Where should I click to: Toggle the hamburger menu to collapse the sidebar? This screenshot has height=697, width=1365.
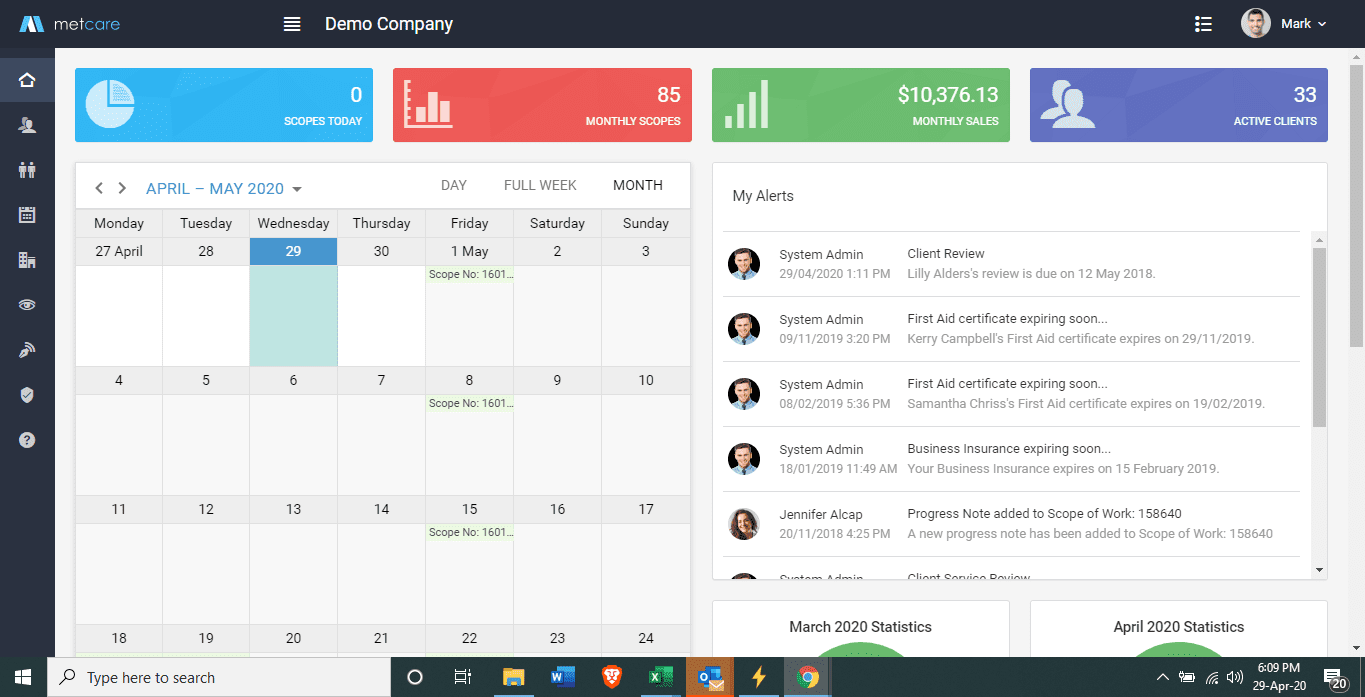292,24
